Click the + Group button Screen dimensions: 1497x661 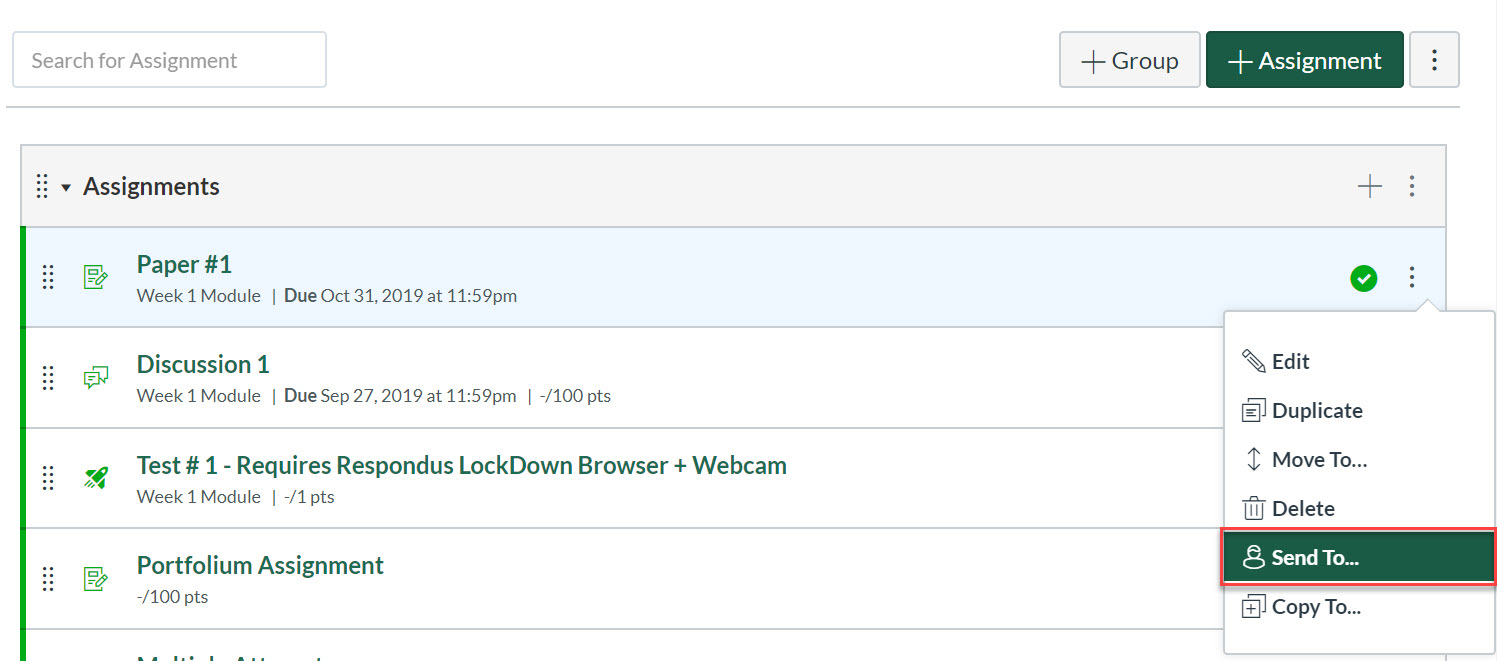pyautogui.click(x=1129, y=60)
